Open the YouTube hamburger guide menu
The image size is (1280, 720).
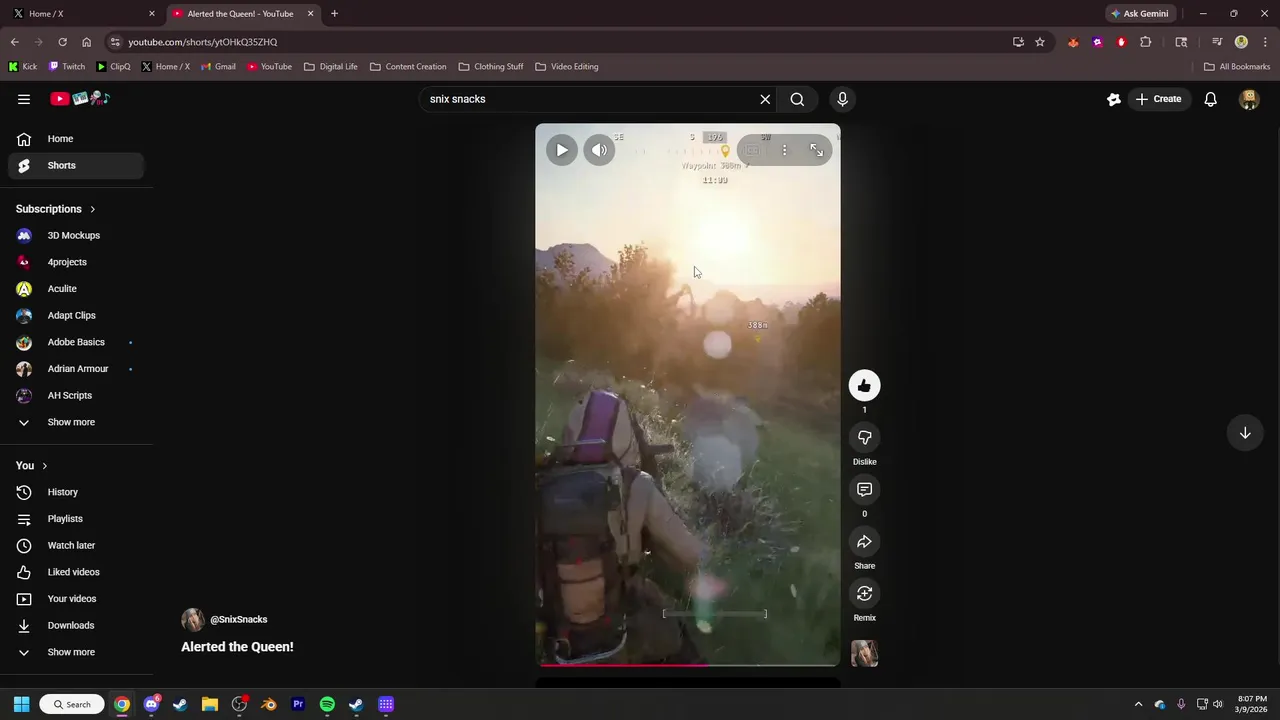pos(24,99)
